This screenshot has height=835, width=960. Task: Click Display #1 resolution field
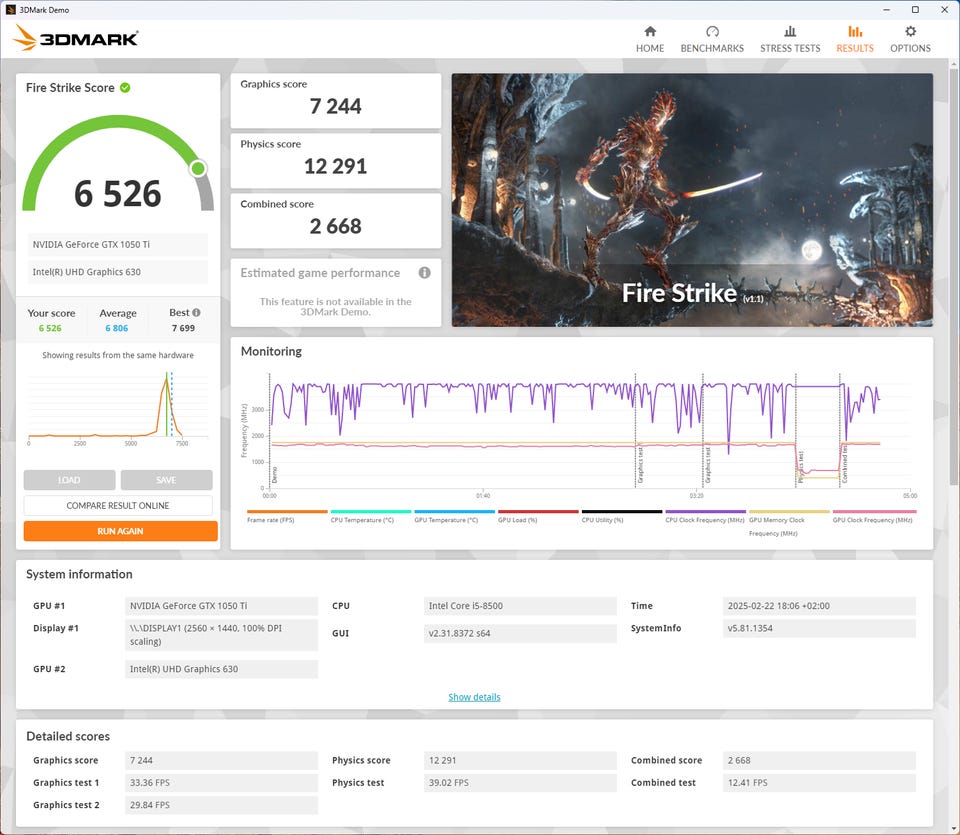(221, 635)
